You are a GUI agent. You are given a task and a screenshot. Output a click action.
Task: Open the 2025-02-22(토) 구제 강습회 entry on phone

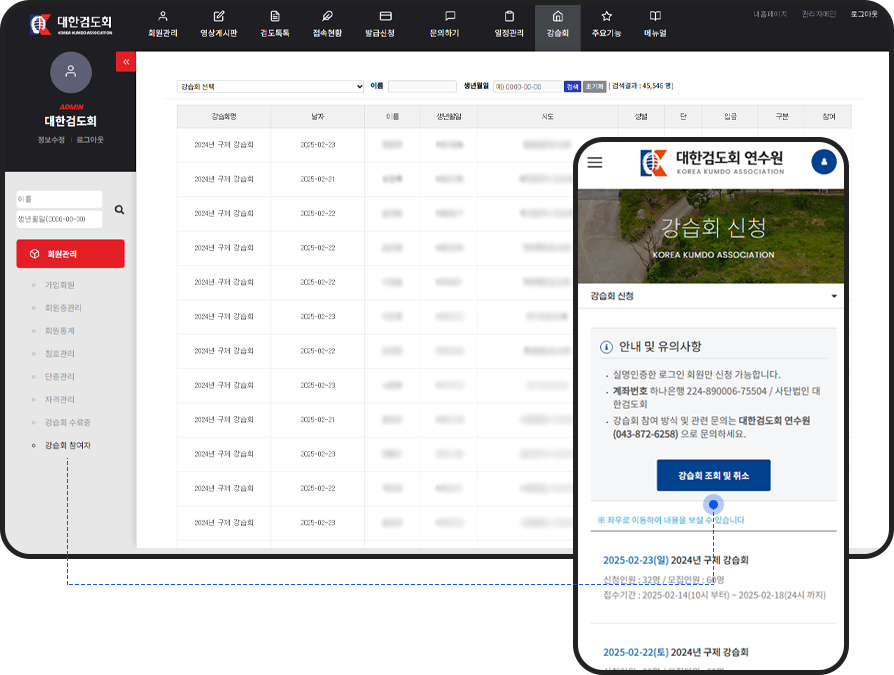tap(676, 652)
